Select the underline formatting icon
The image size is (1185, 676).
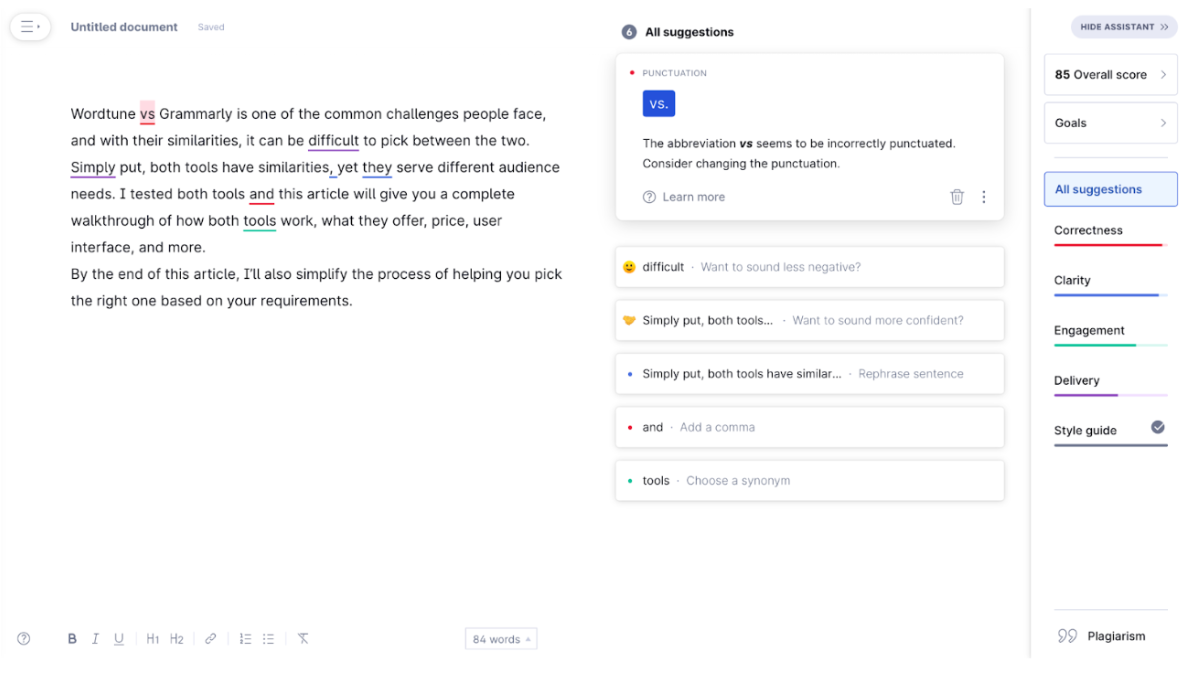[119, 638]
